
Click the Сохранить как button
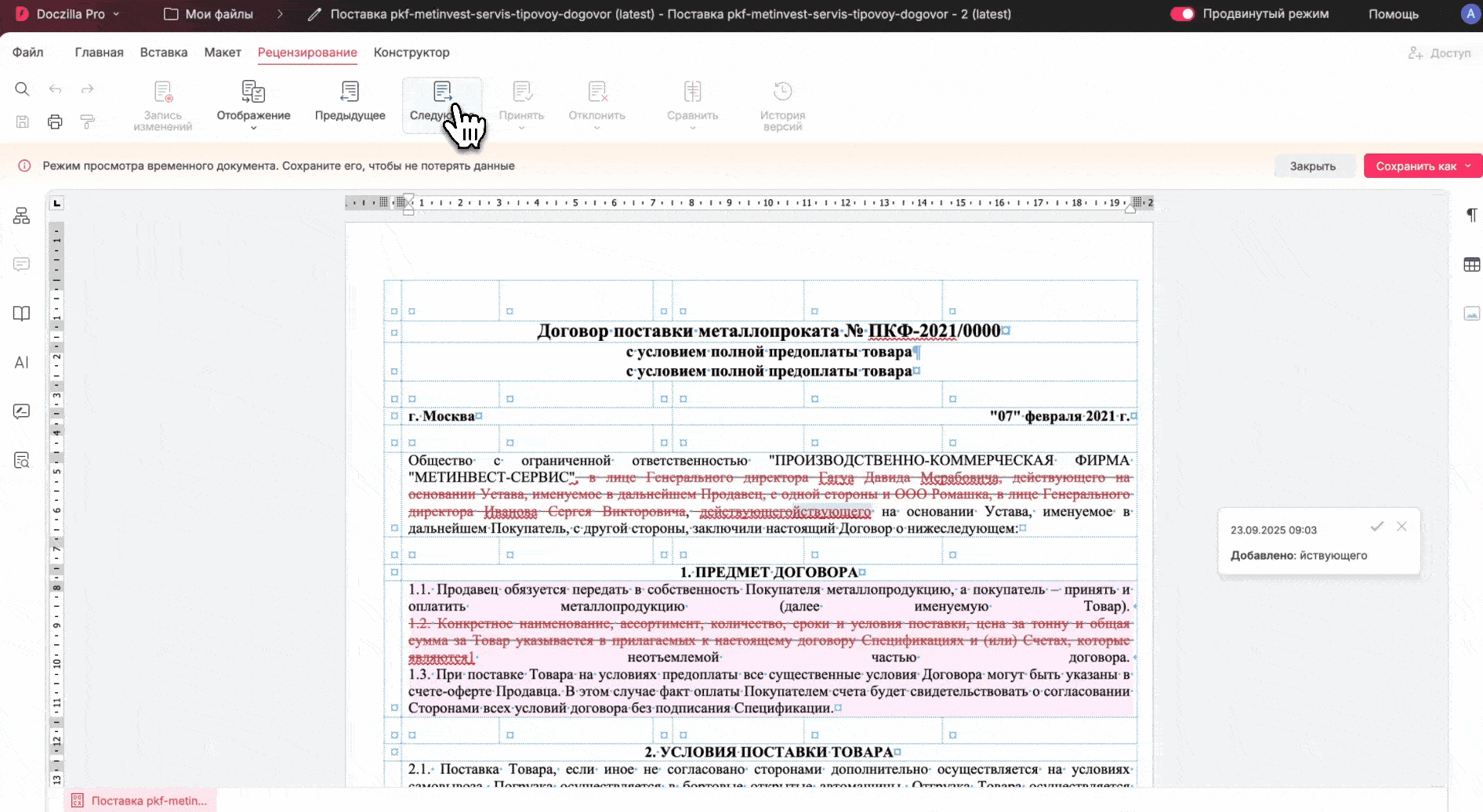pos(1416,166)
